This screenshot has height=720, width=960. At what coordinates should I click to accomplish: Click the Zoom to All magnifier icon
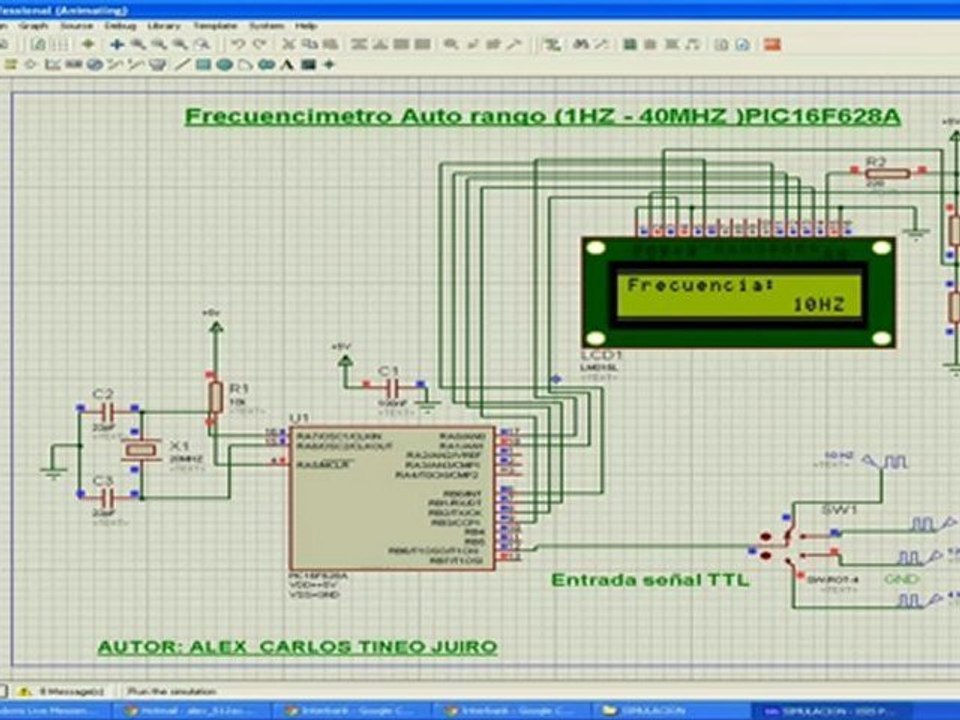(x=180, y=45)
